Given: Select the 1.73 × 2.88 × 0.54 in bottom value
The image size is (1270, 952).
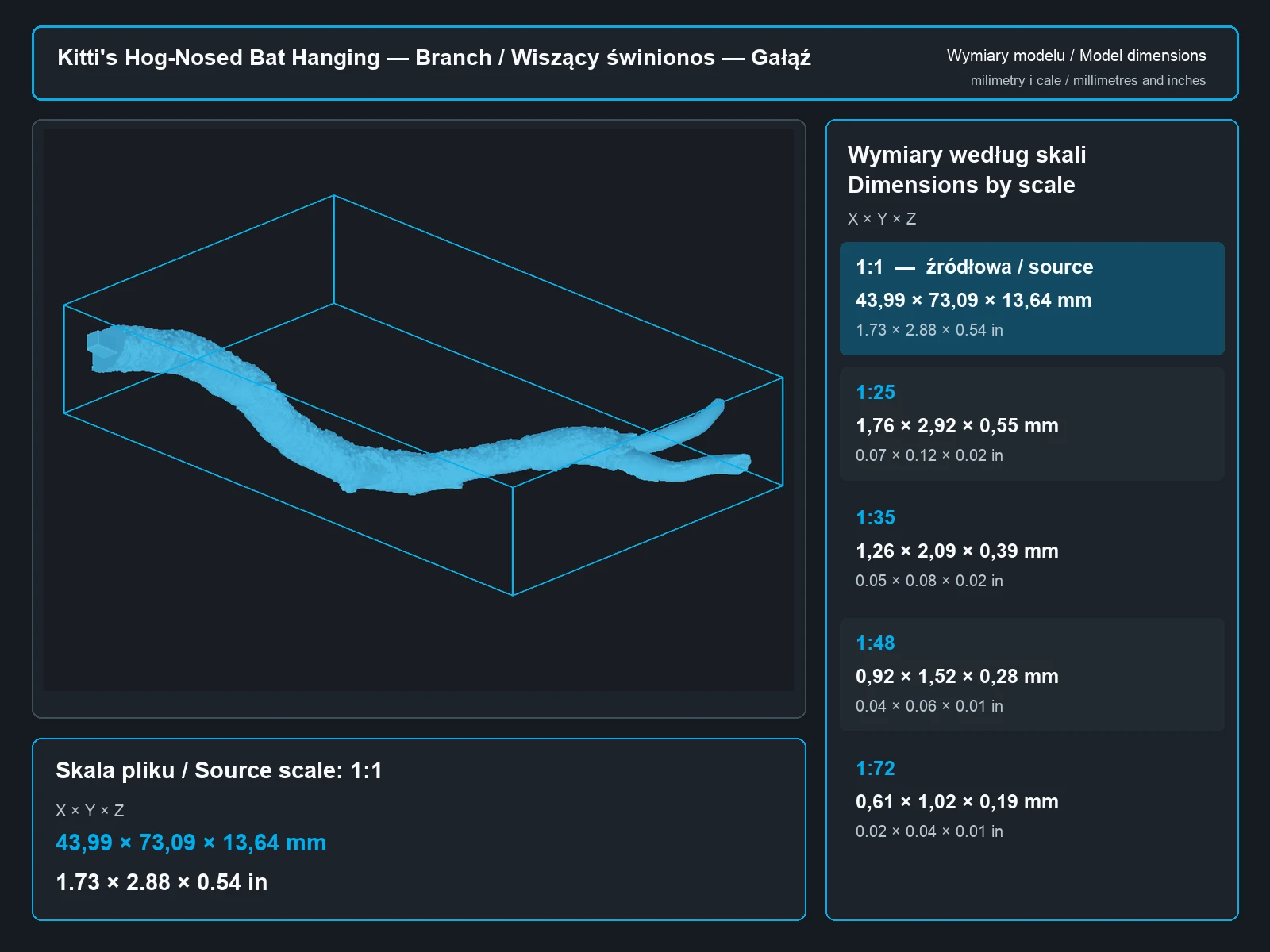Looking at the screenshot, I should point(161,882).
